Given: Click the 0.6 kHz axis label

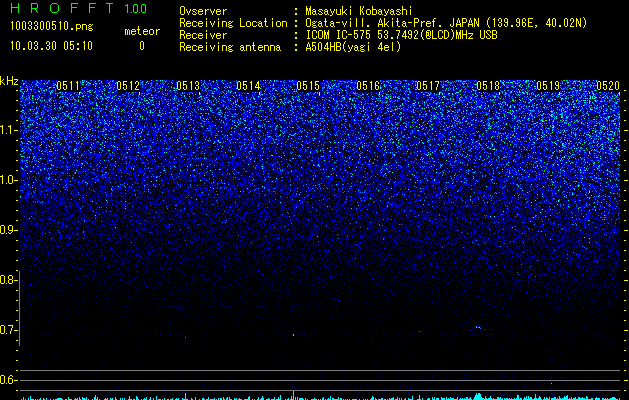Looking at the screenshot, I should [x=9, y=380].
